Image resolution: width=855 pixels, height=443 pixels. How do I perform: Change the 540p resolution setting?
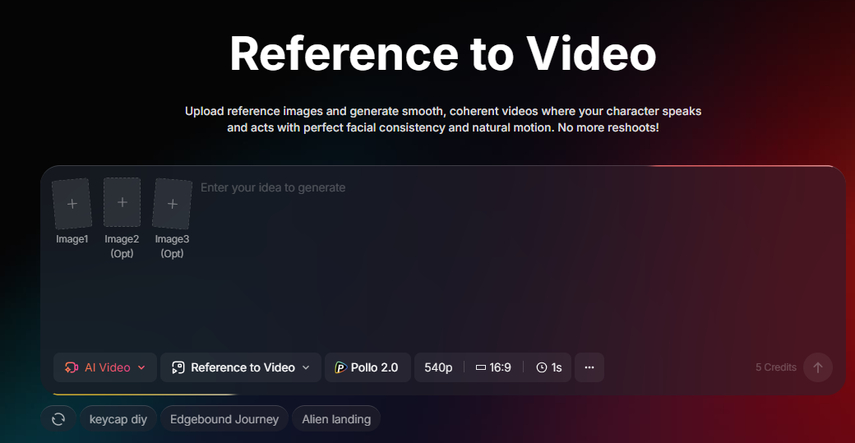(x=438, y=367)
